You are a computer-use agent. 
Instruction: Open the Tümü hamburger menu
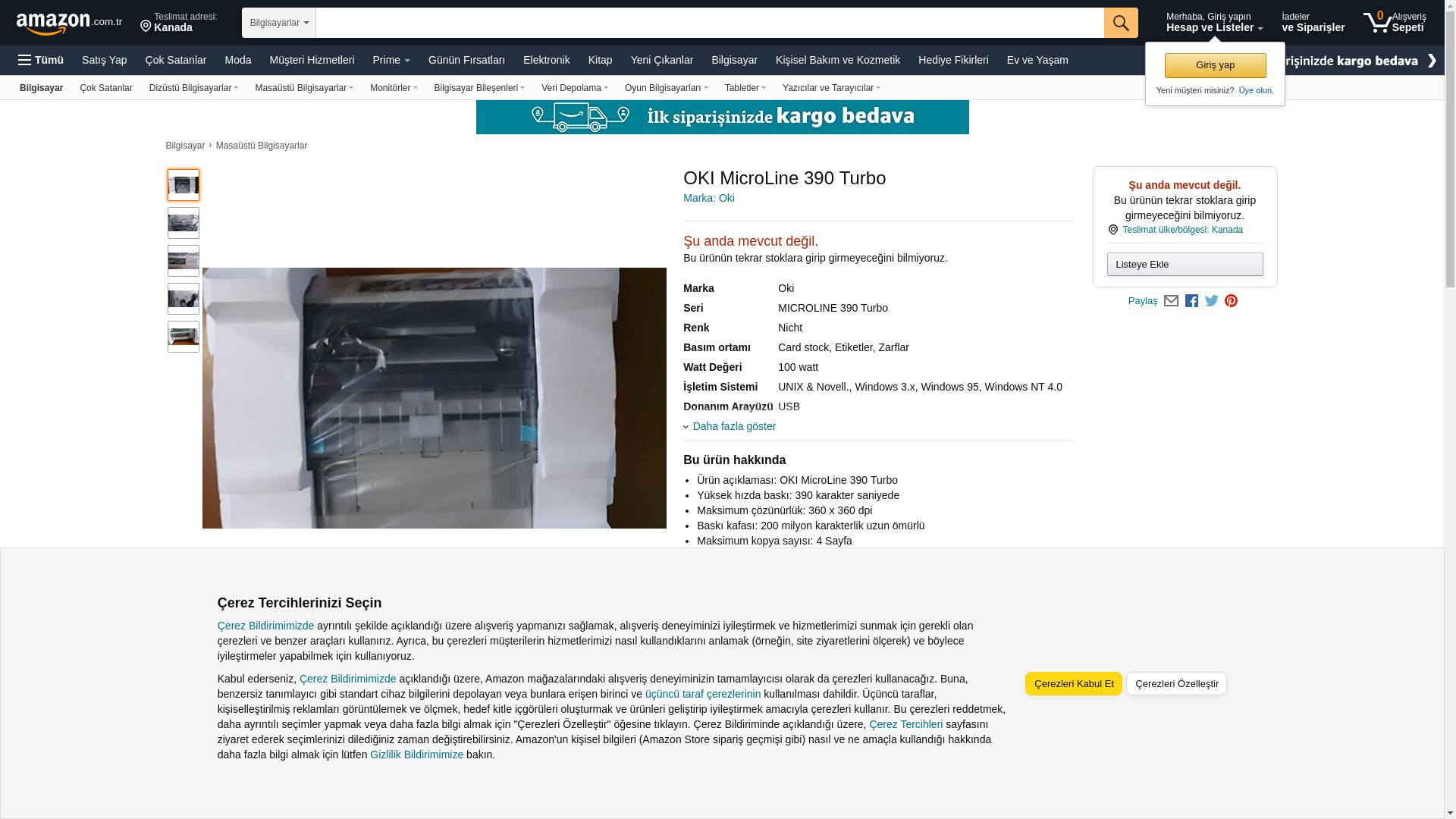41,60
